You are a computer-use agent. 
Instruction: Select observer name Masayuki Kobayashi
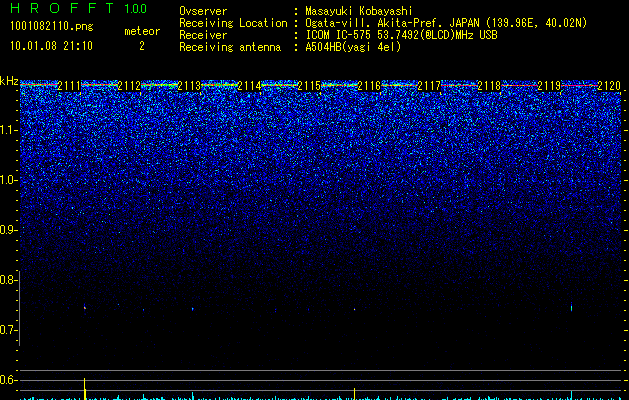[x=359, y=11]
